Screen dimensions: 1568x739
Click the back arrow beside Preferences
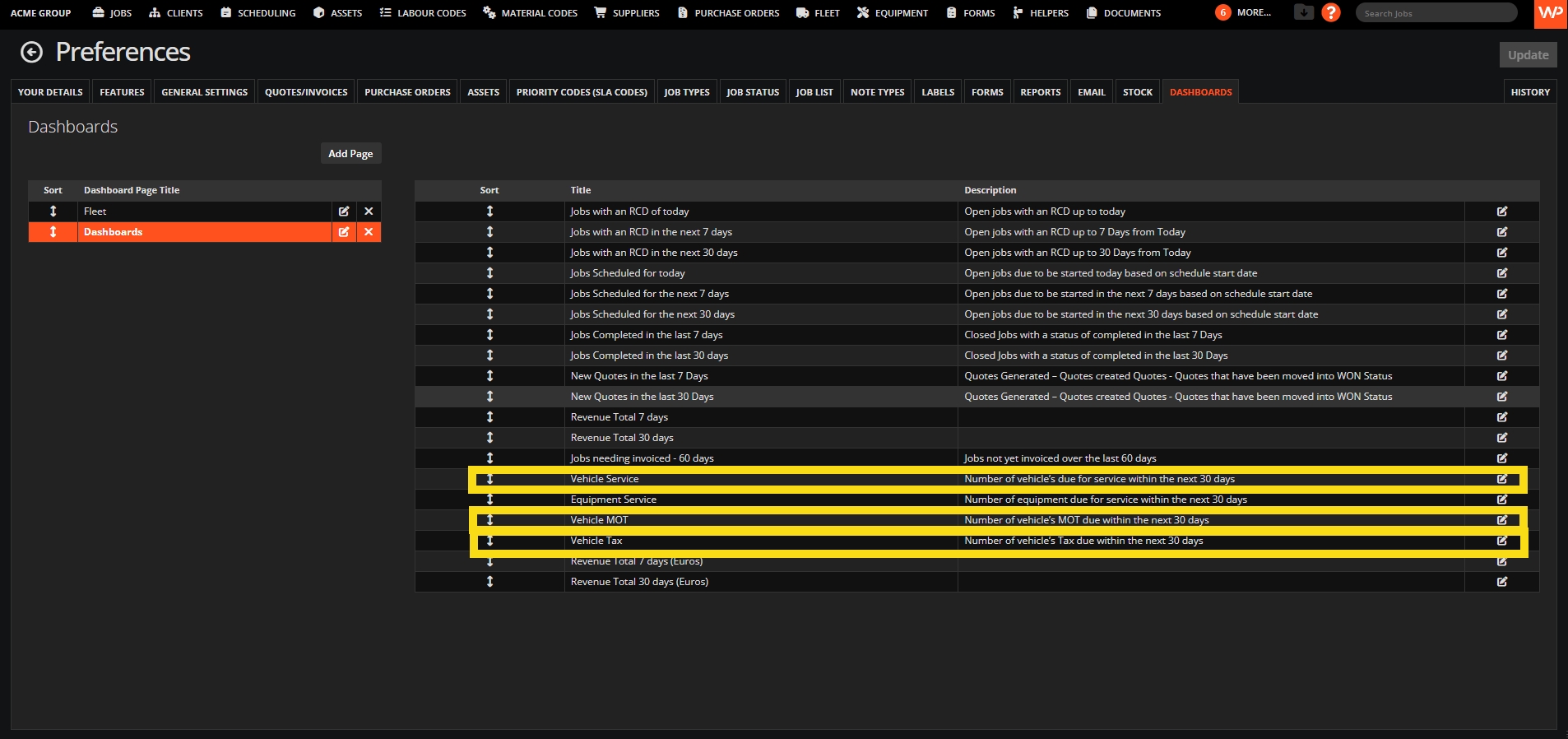31,53
